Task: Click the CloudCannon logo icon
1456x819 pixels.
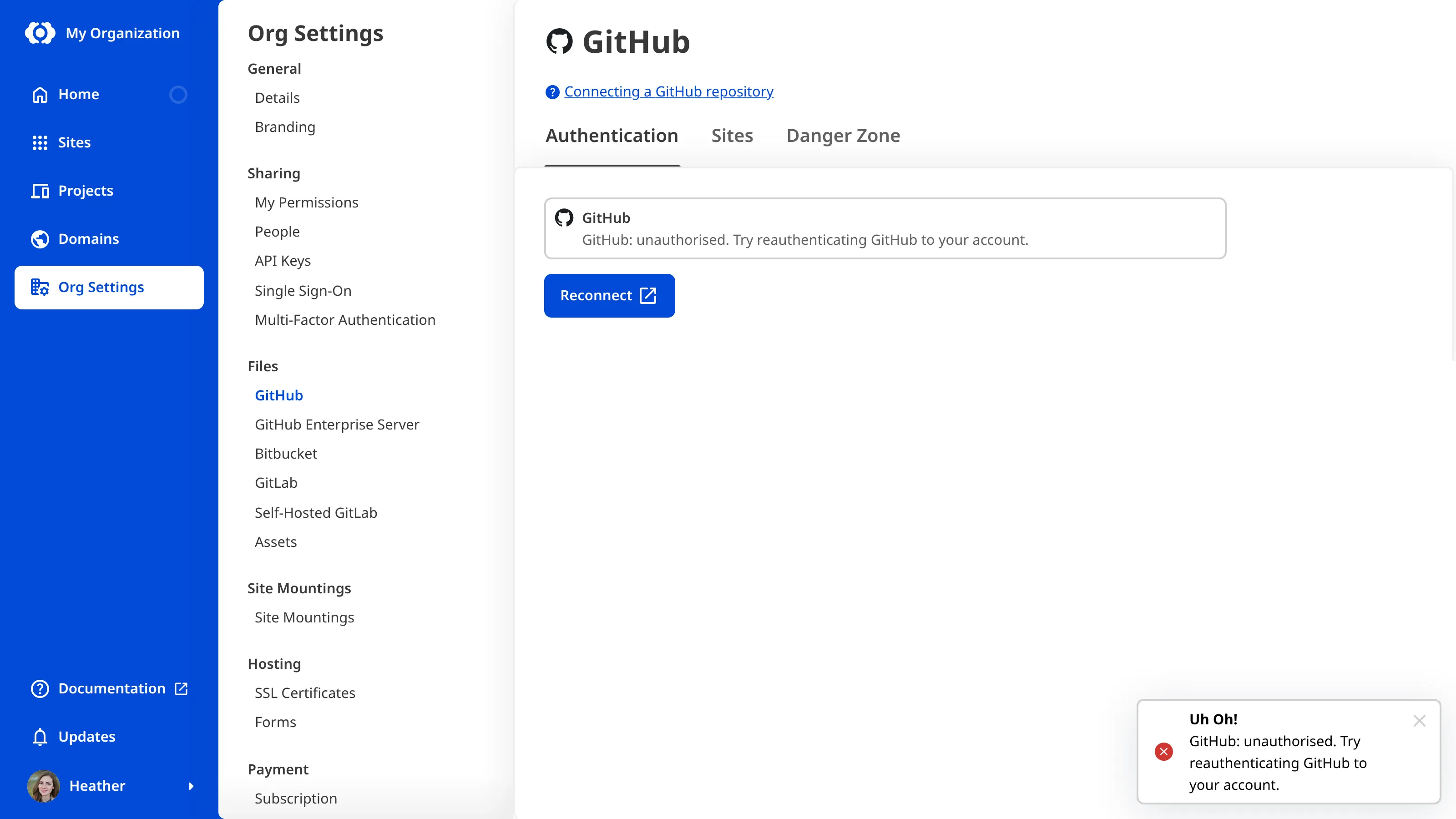Action: (40, 33)
